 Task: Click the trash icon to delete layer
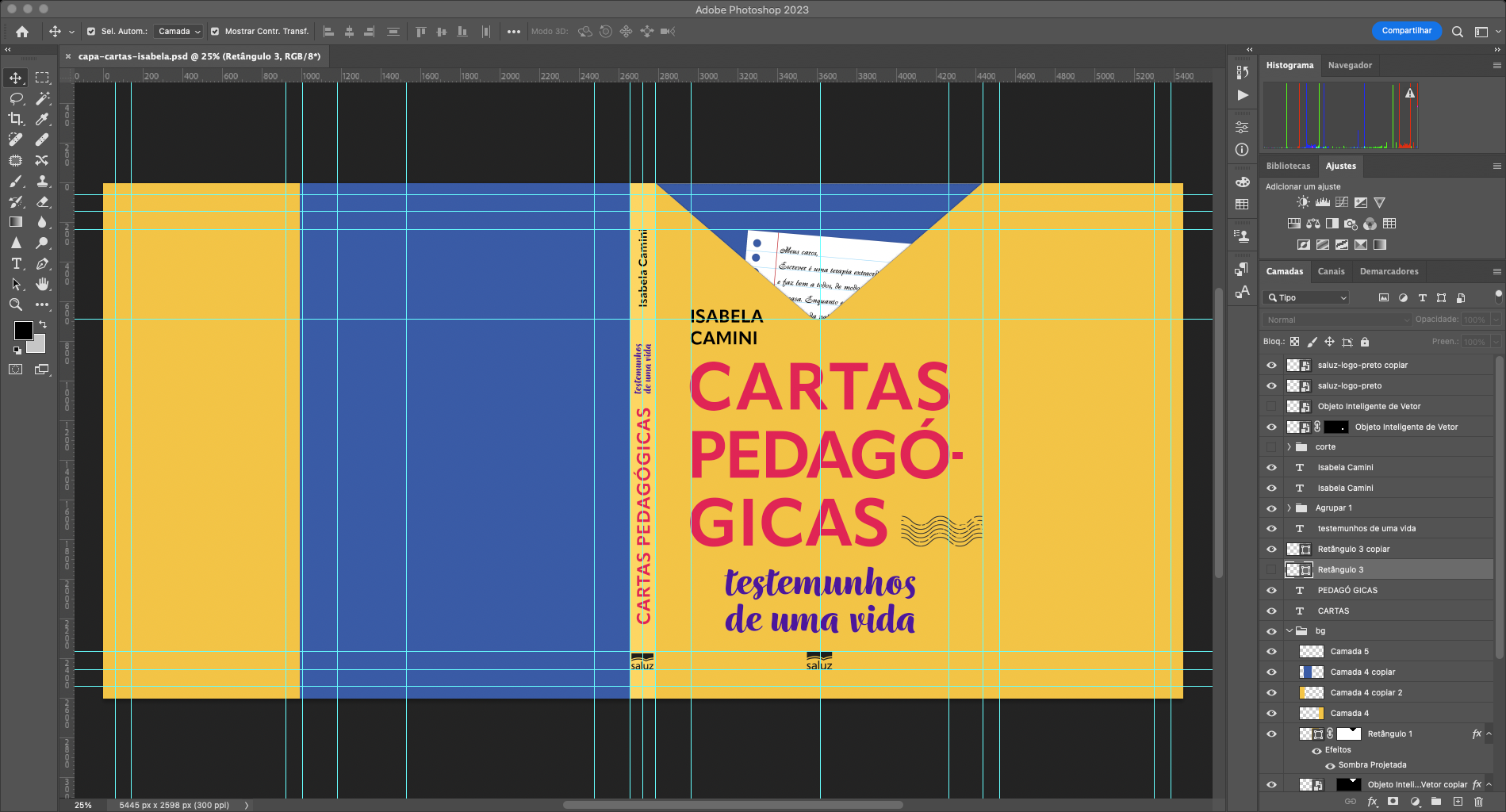[x=1478, y=802]
